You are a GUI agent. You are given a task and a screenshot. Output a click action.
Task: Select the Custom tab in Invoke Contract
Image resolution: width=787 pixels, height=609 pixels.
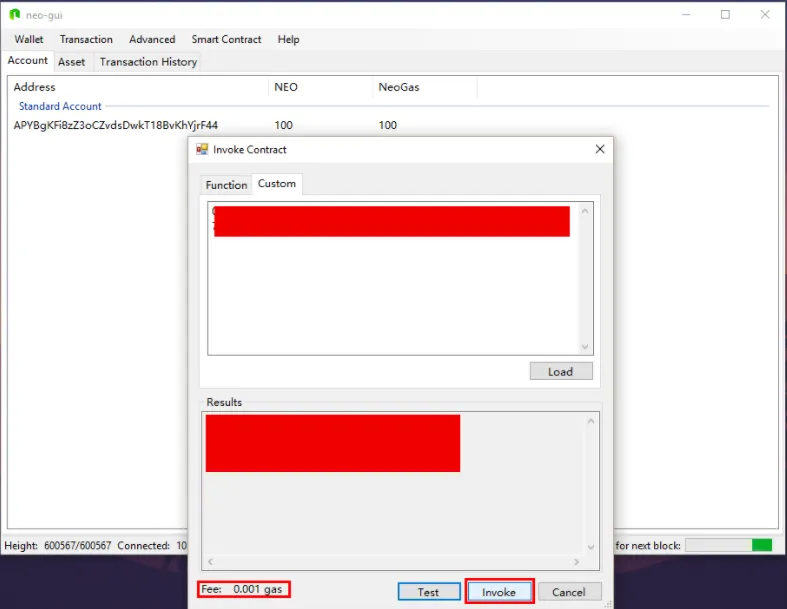coord(277,183)
